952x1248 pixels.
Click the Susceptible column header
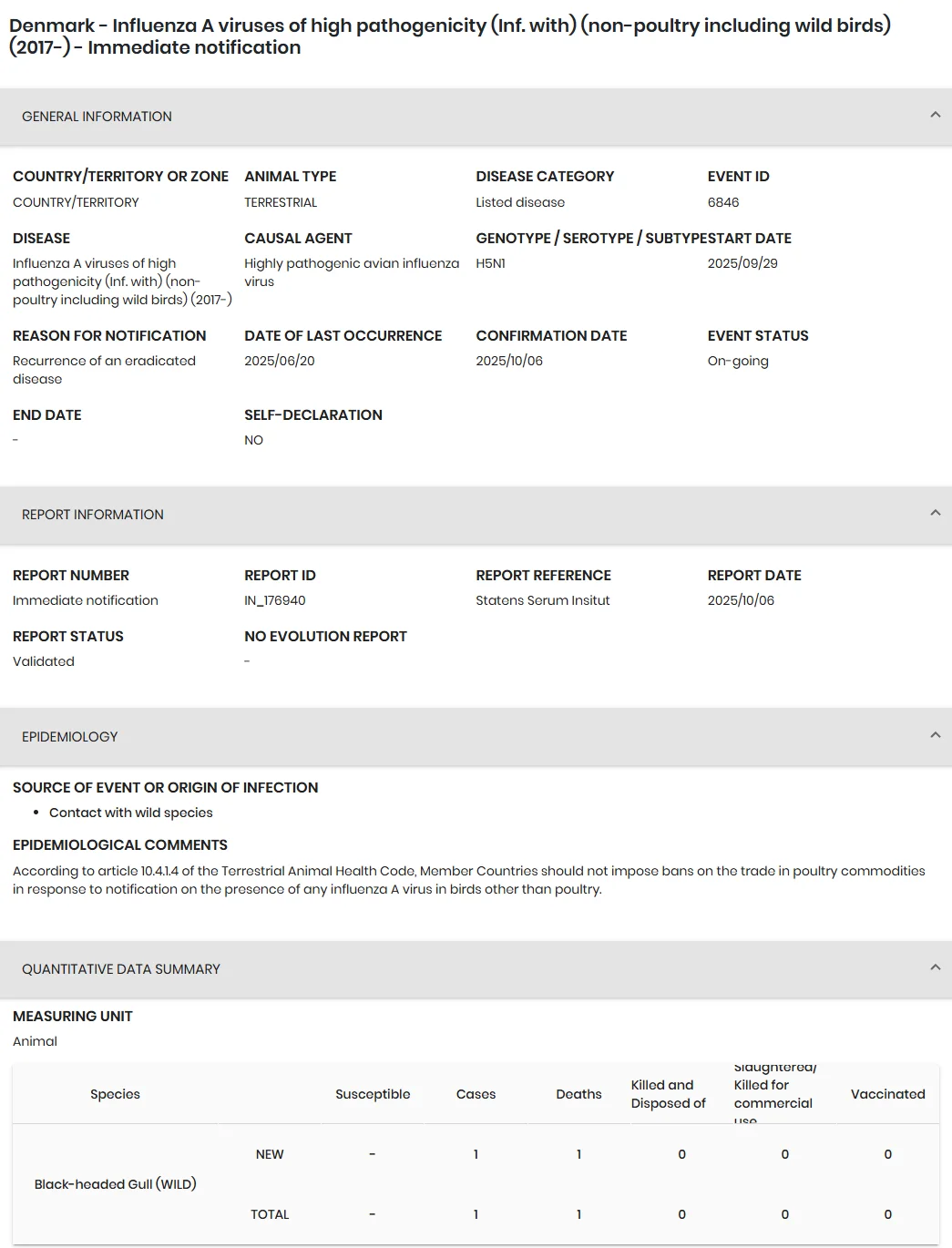(373, 1094)
